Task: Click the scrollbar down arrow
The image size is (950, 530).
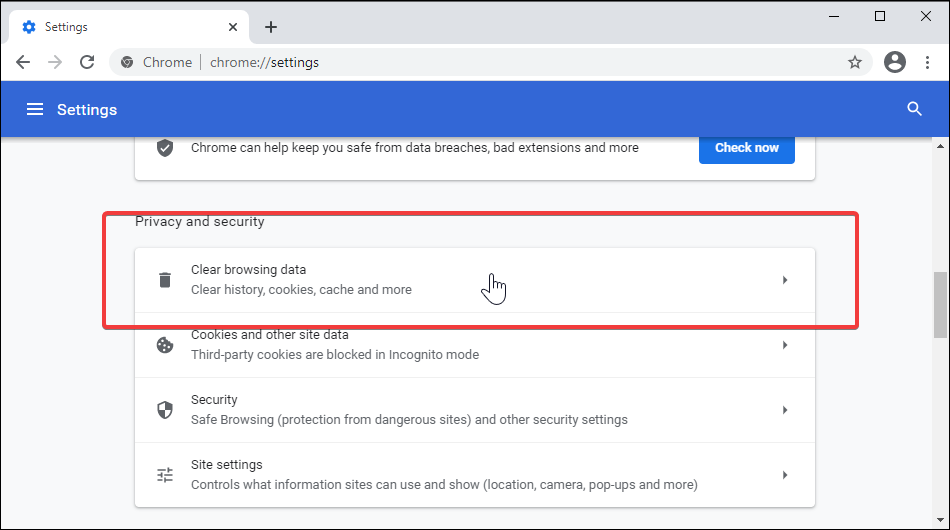Action: (940, 520)
